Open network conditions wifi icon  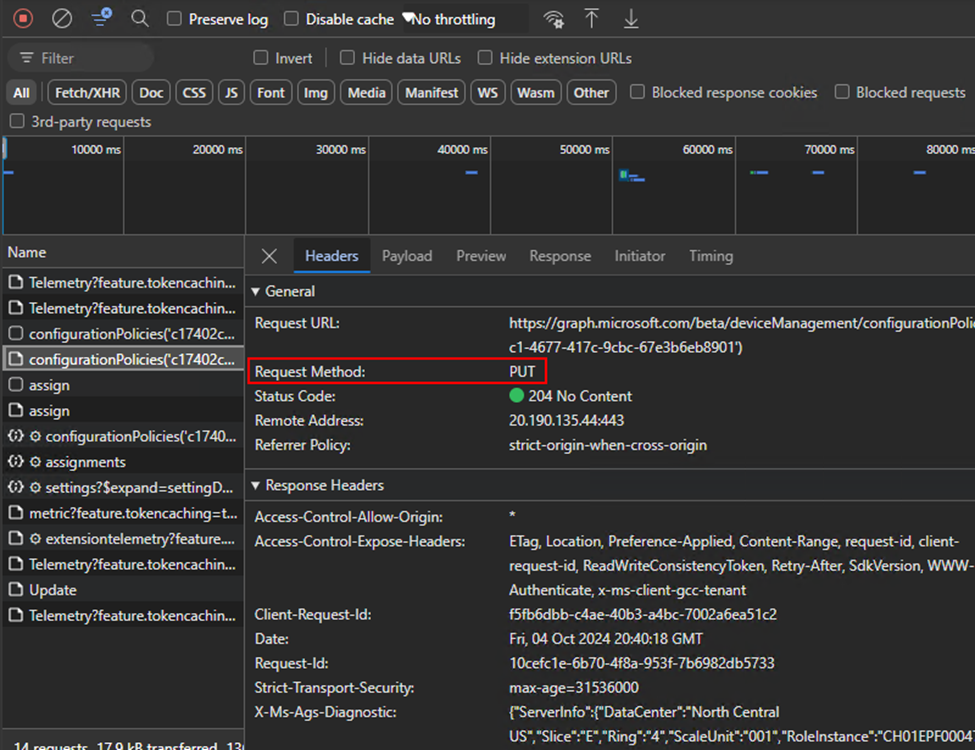pos(553,19)
